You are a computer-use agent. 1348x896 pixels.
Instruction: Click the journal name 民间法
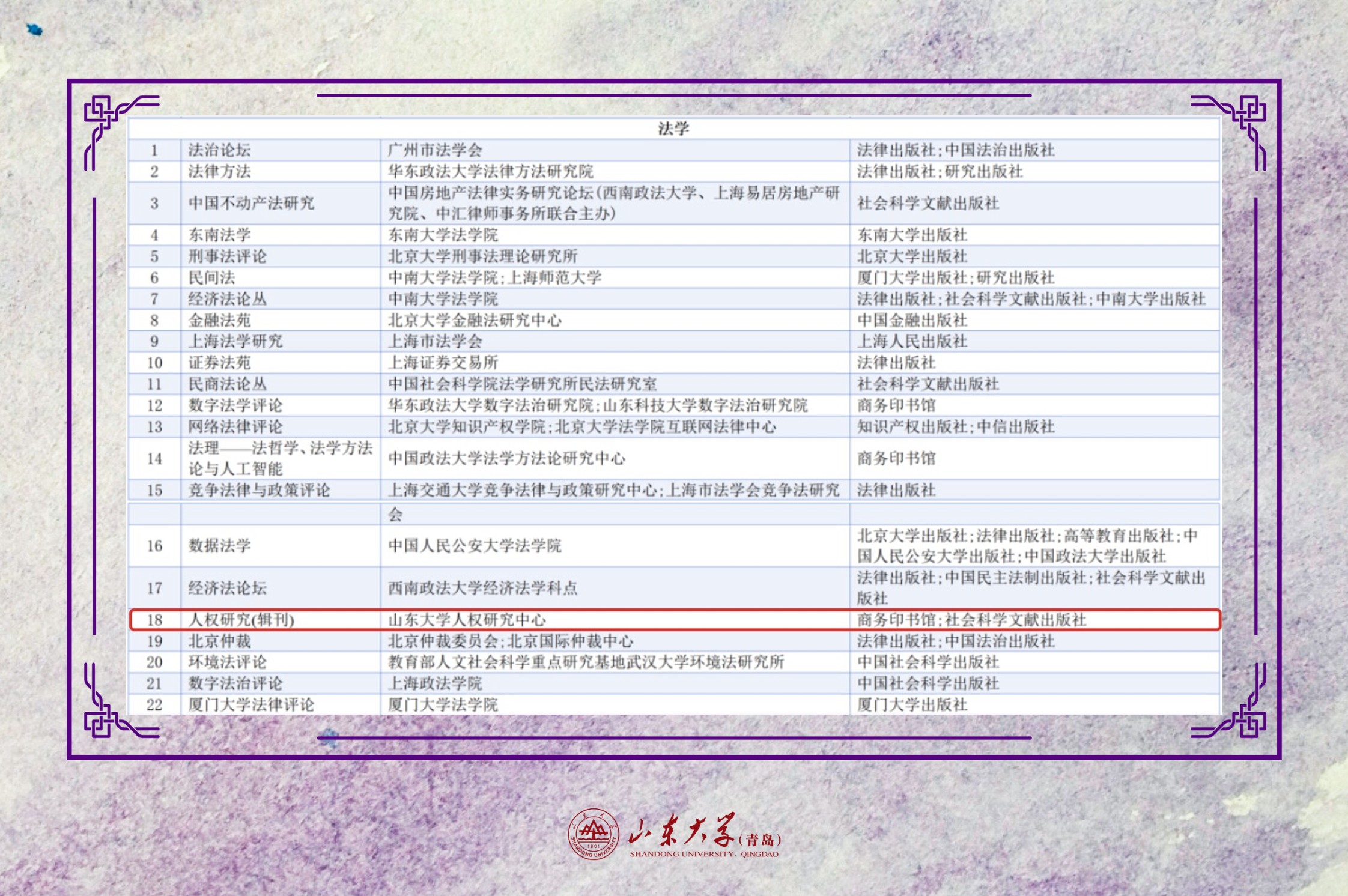[x=211, y=277]
